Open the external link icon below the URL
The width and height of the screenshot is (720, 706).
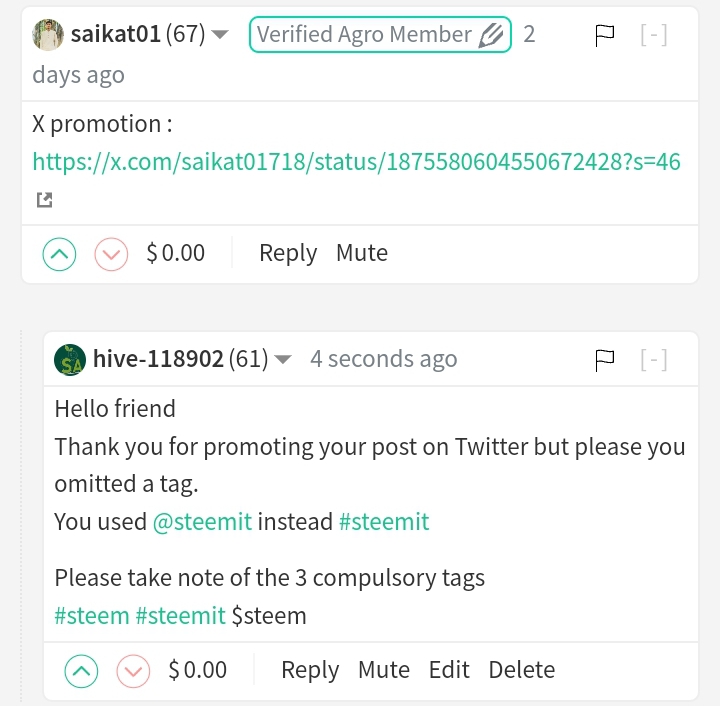tap(44, 200)
